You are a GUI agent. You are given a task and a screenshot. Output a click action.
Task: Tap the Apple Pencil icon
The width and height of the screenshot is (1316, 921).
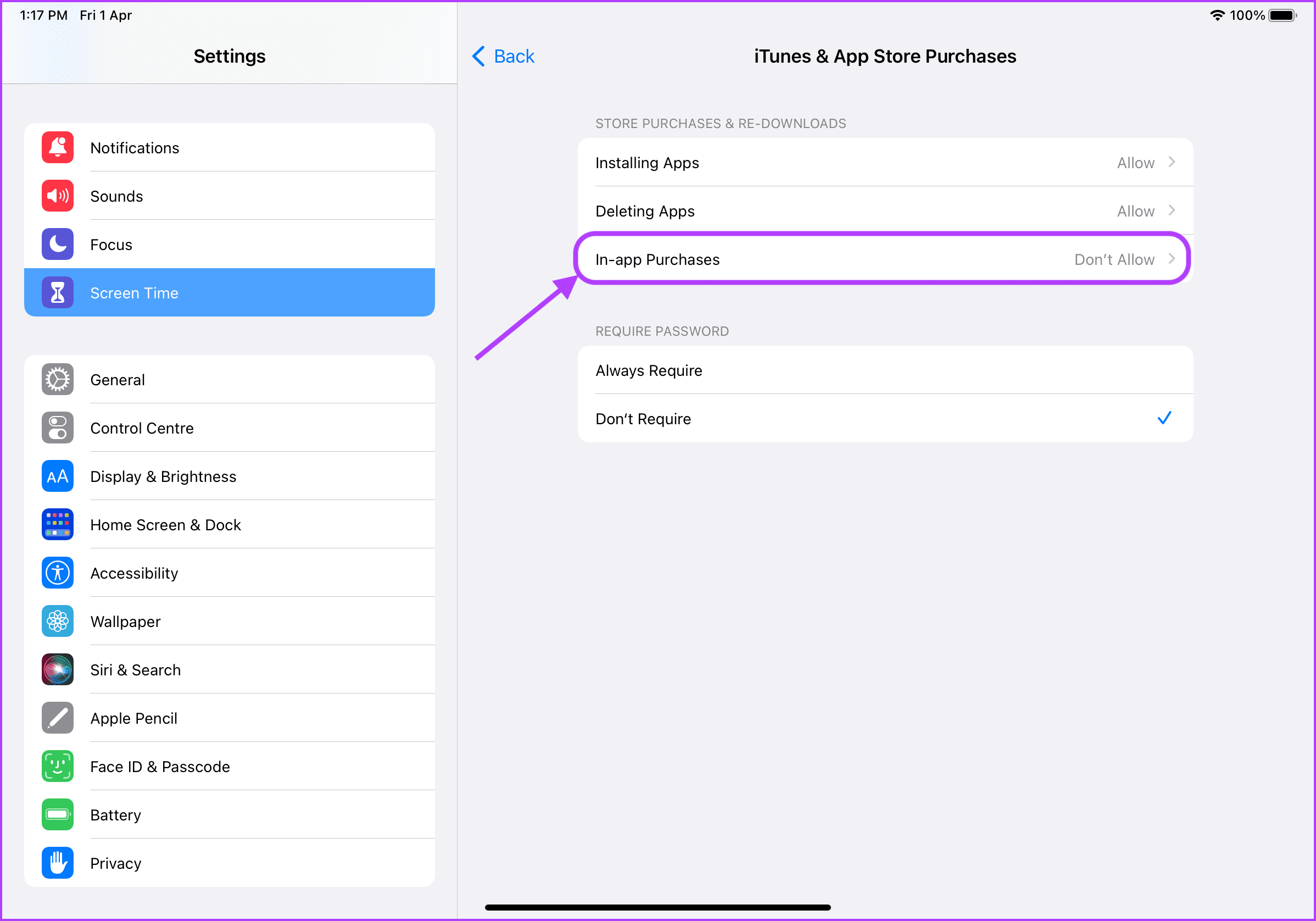[x=57, y=718]
